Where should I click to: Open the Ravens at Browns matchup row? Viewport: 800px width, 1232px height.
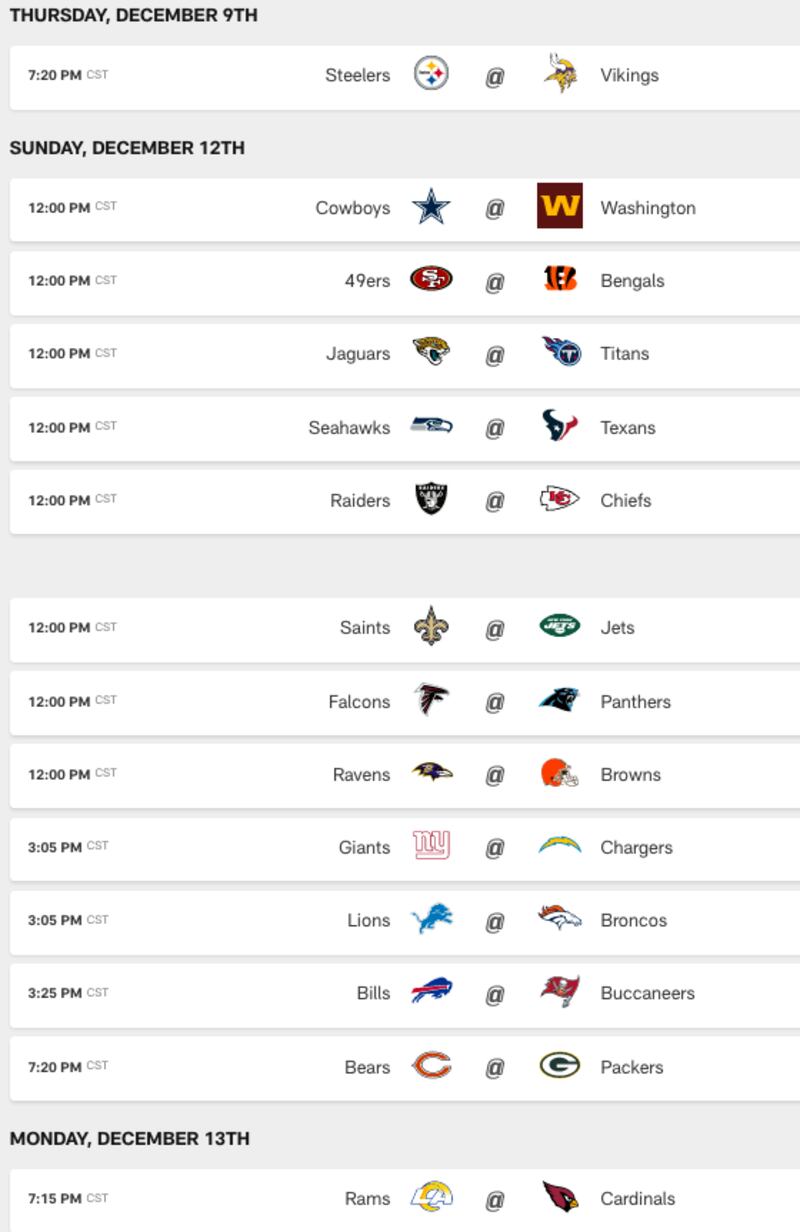click(405, 774)
